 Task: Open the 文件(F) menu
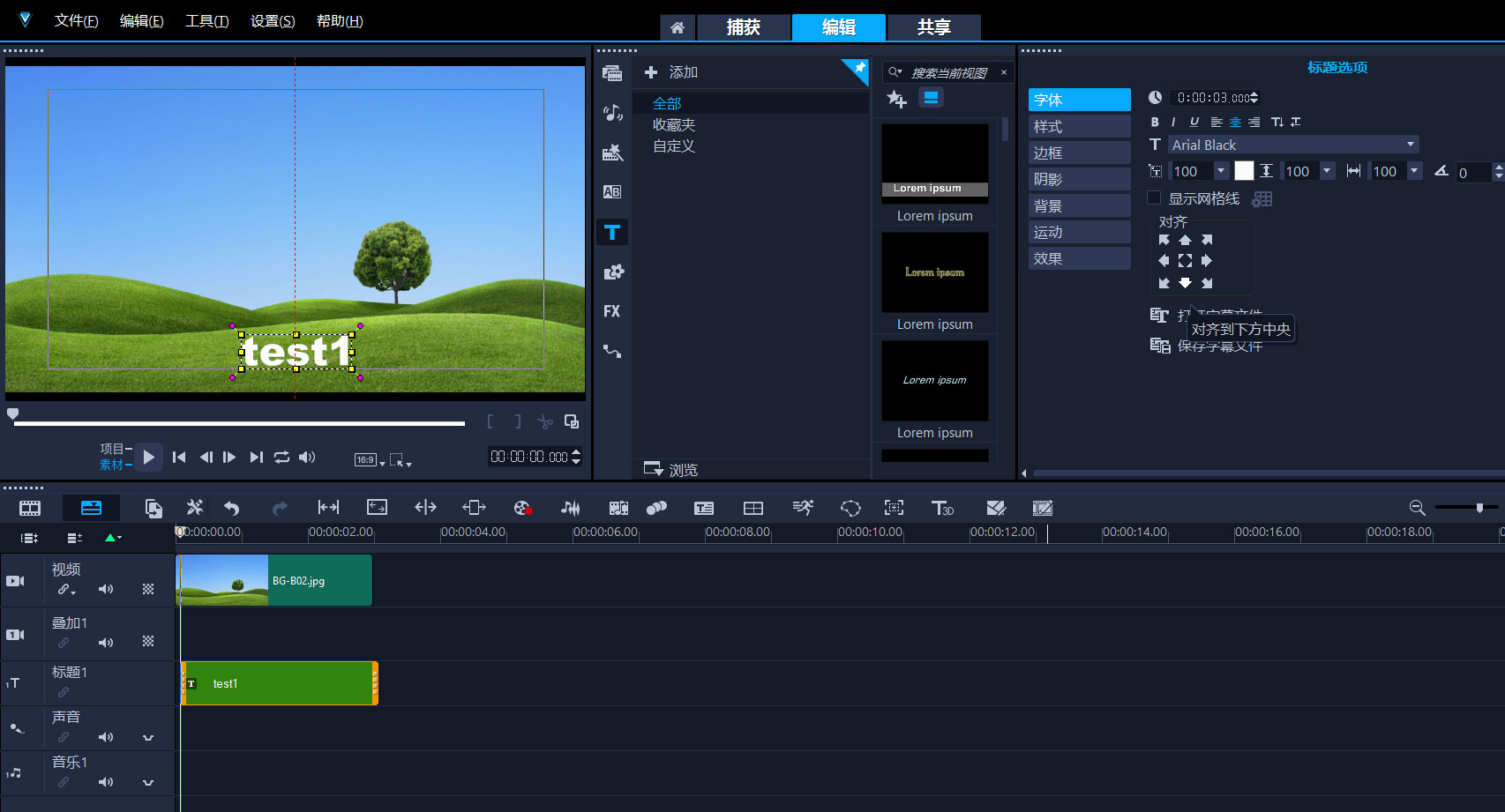pyautogui.click(x=76, y=21)
